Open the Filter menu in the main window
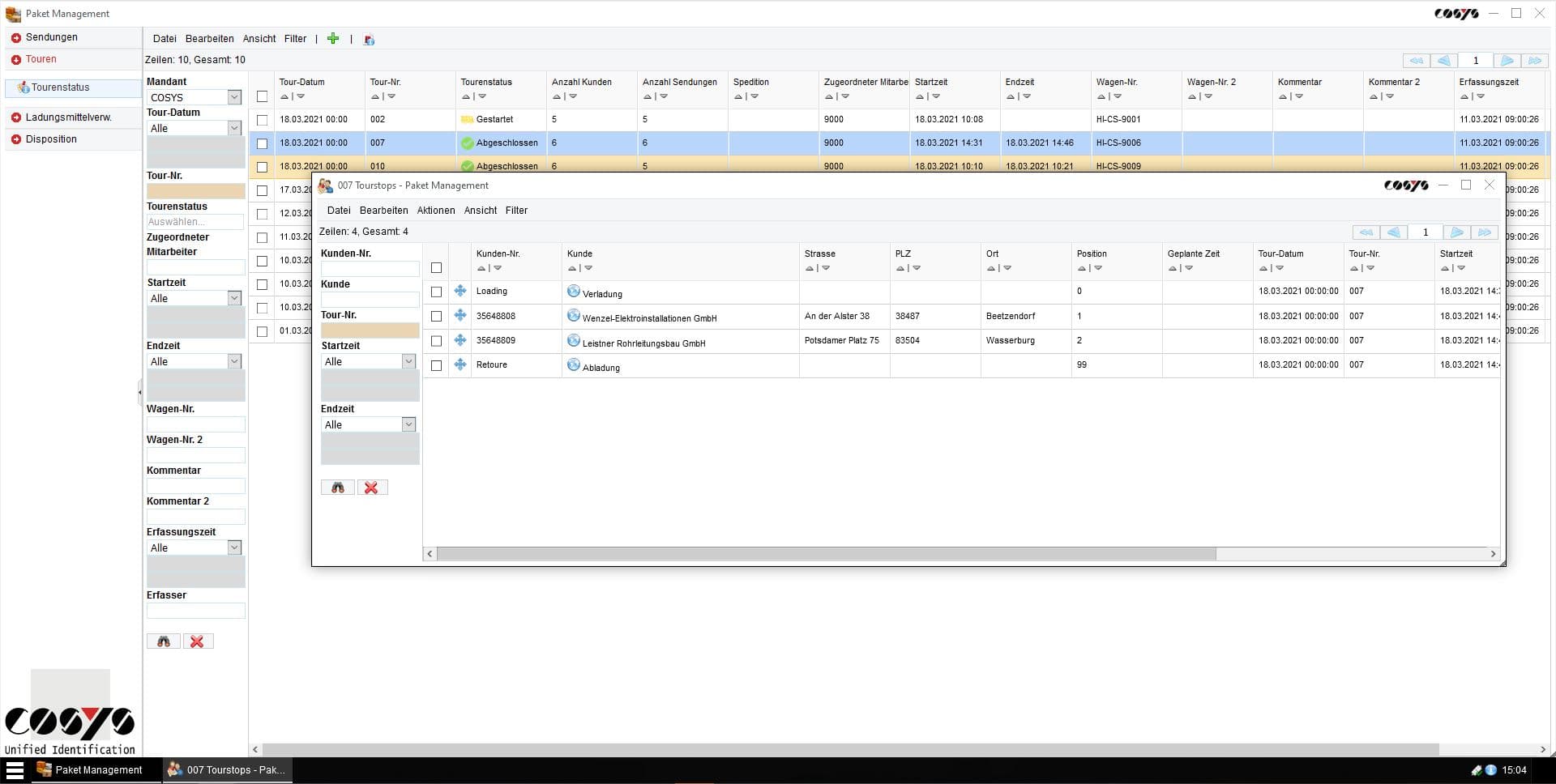This screenshot has height=784, width=1556. point(295,38)
